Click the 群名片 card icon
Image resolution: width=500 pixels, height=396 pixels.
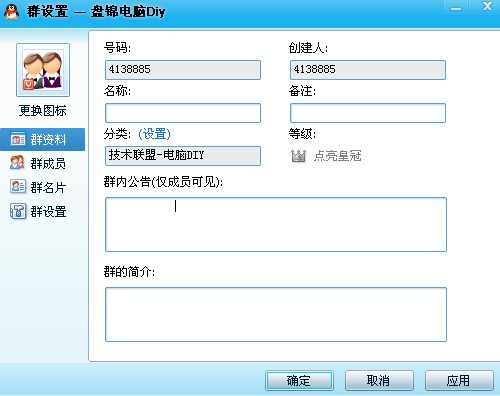(x=18, y=187)
